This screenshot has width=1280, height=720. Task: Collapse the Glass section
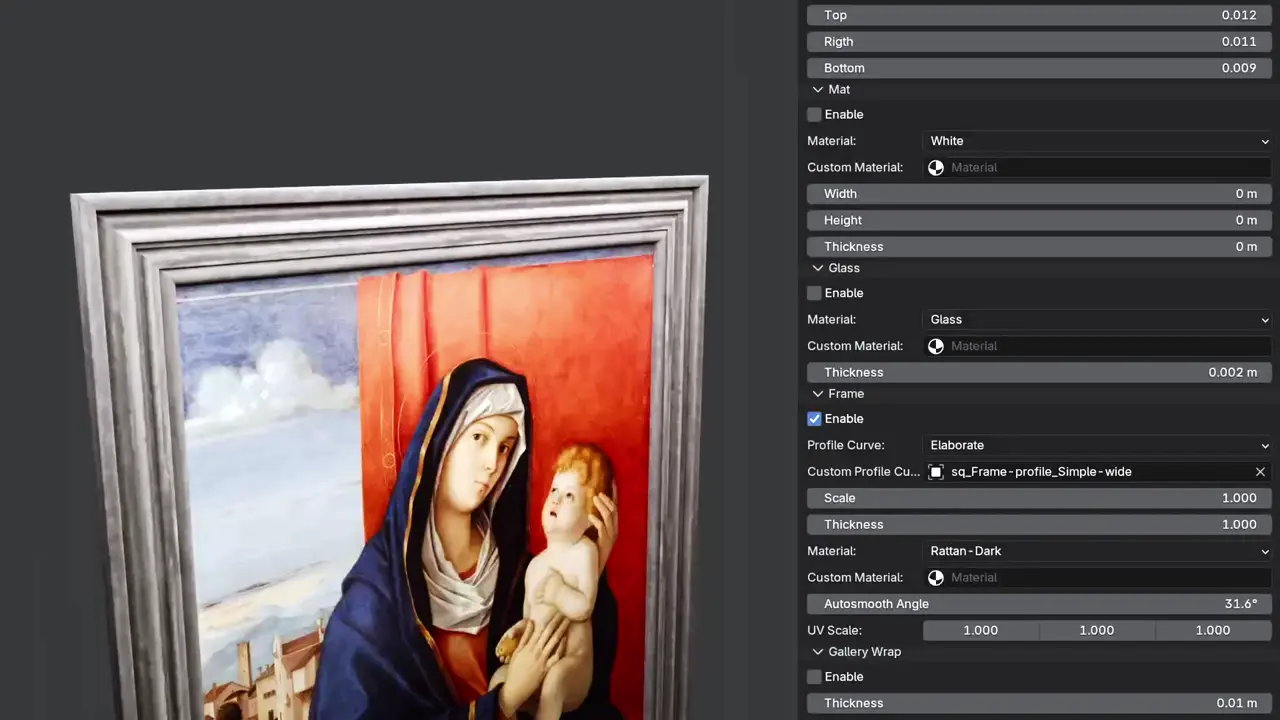818,268
